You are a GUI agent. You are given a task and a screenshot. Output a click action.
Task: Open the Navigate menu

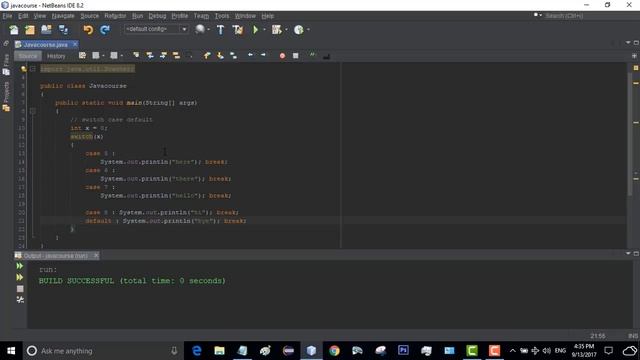[63, 16]
